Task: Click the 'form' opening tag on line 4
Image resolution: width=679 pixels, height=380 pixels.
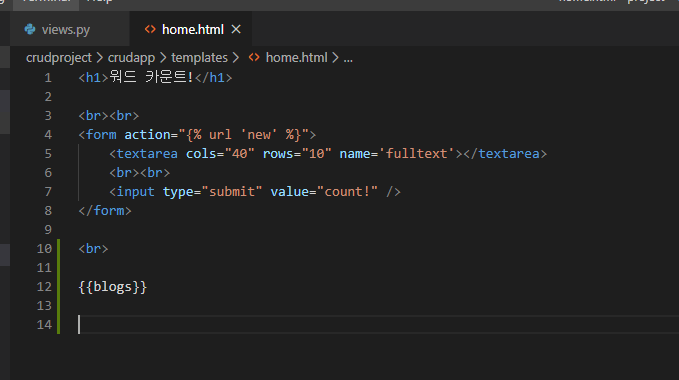Action: pos(101,135)
